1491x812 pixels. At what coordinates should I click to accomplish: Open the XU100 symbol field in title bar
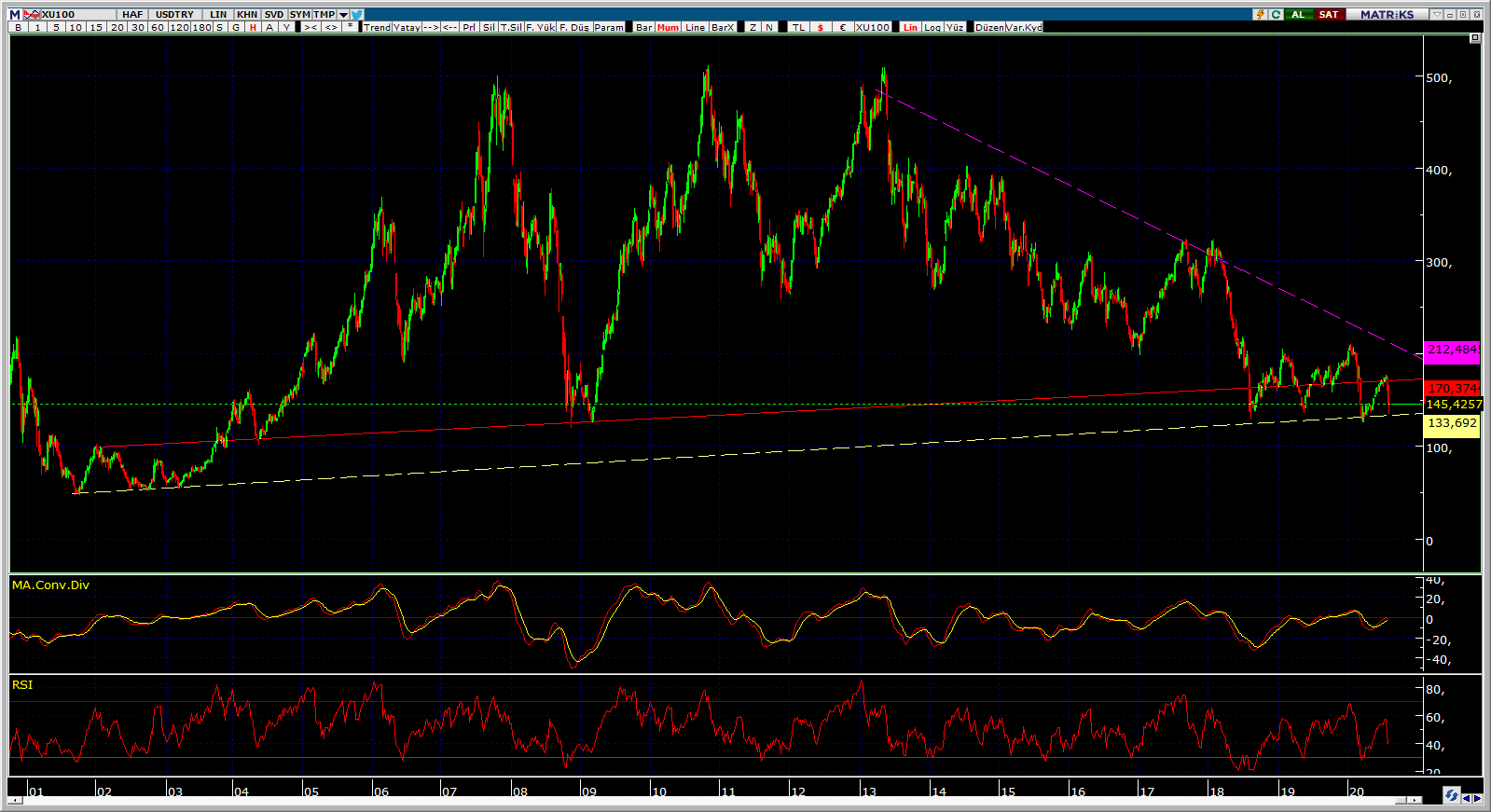pyautogui.click(x=78, y=15)
